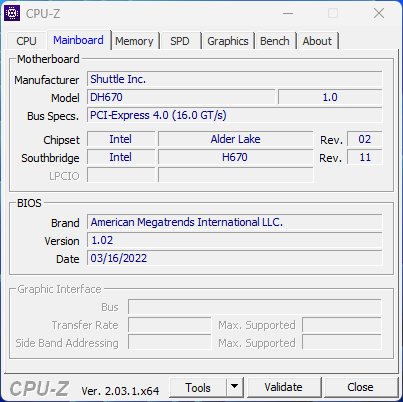Screen dimensions: 403x402
Task: Go to the SPD tab
Action: point(180,41)
